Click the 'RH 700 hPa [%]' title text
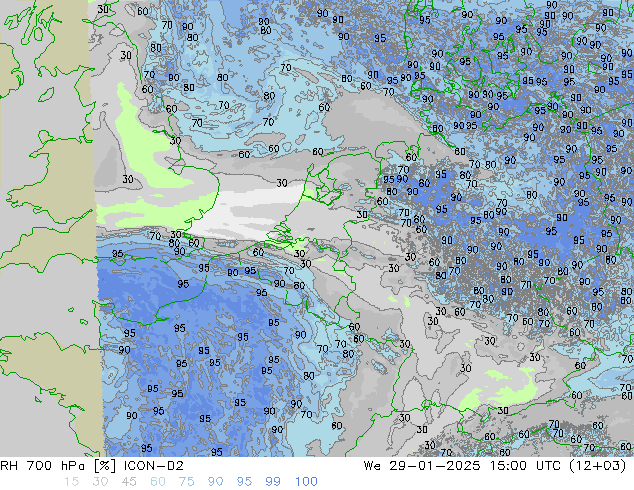The height and width of the screenshot is (490, 634). (58, 466)
